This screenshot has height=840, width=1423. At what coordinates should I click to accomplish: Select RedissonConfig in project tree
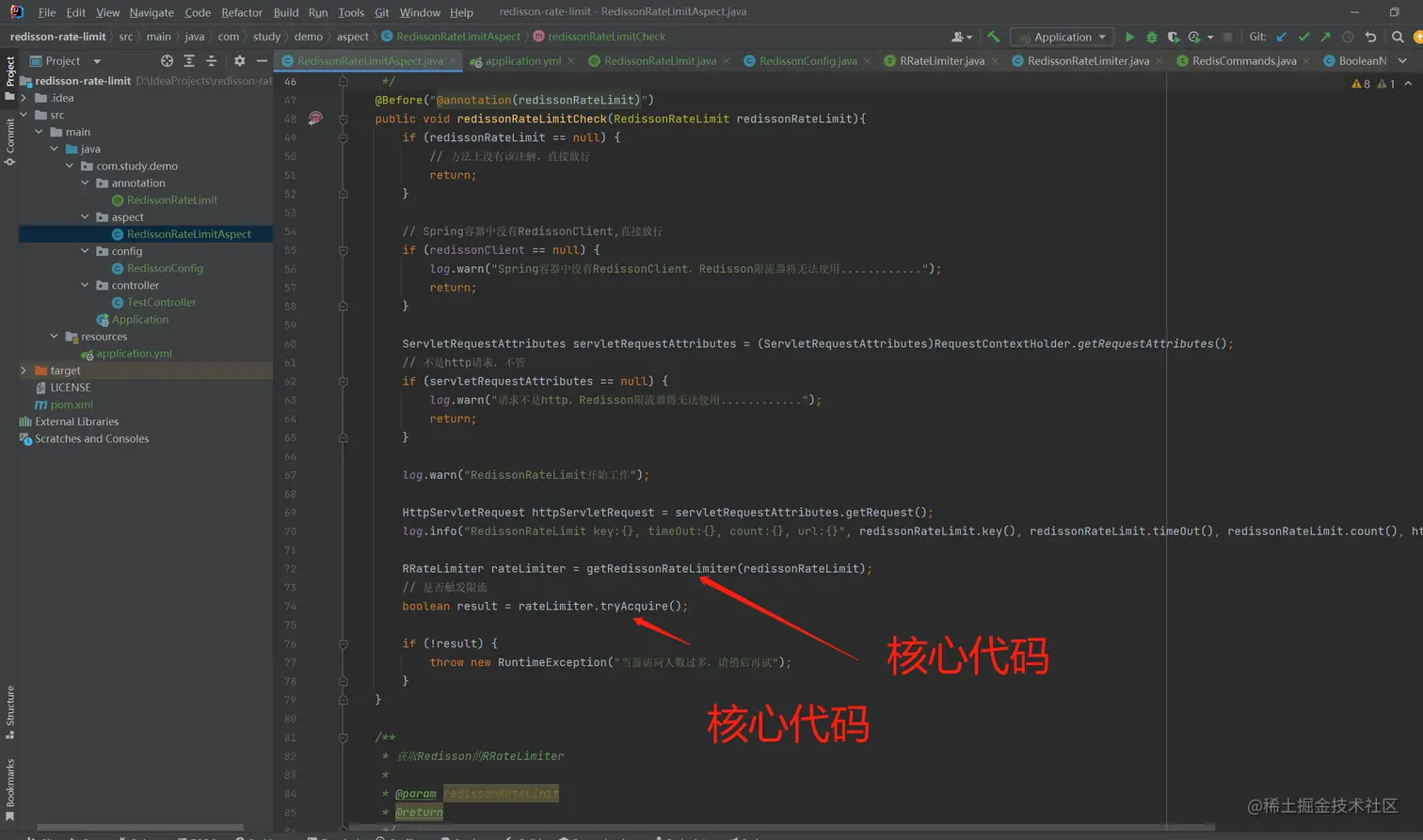(x=165, y=268)
